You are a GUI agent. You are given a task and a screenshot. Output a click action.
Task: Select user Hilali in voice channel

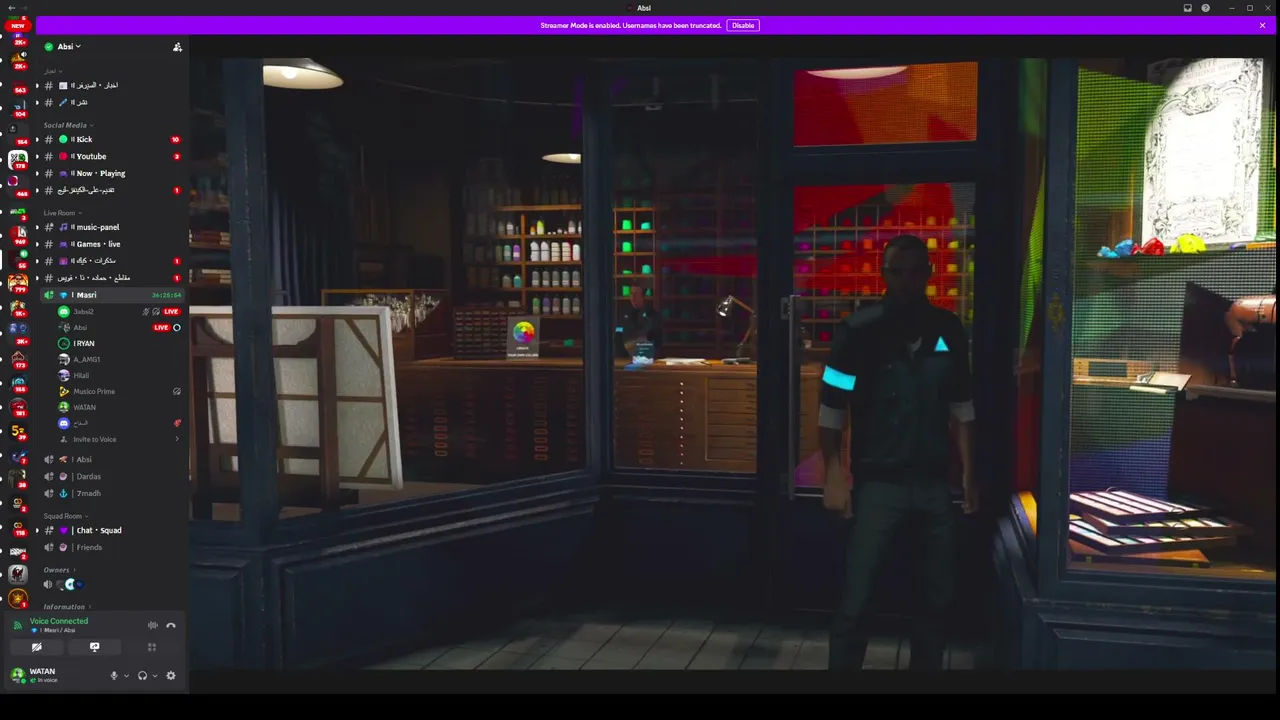[x=118, y=376]
